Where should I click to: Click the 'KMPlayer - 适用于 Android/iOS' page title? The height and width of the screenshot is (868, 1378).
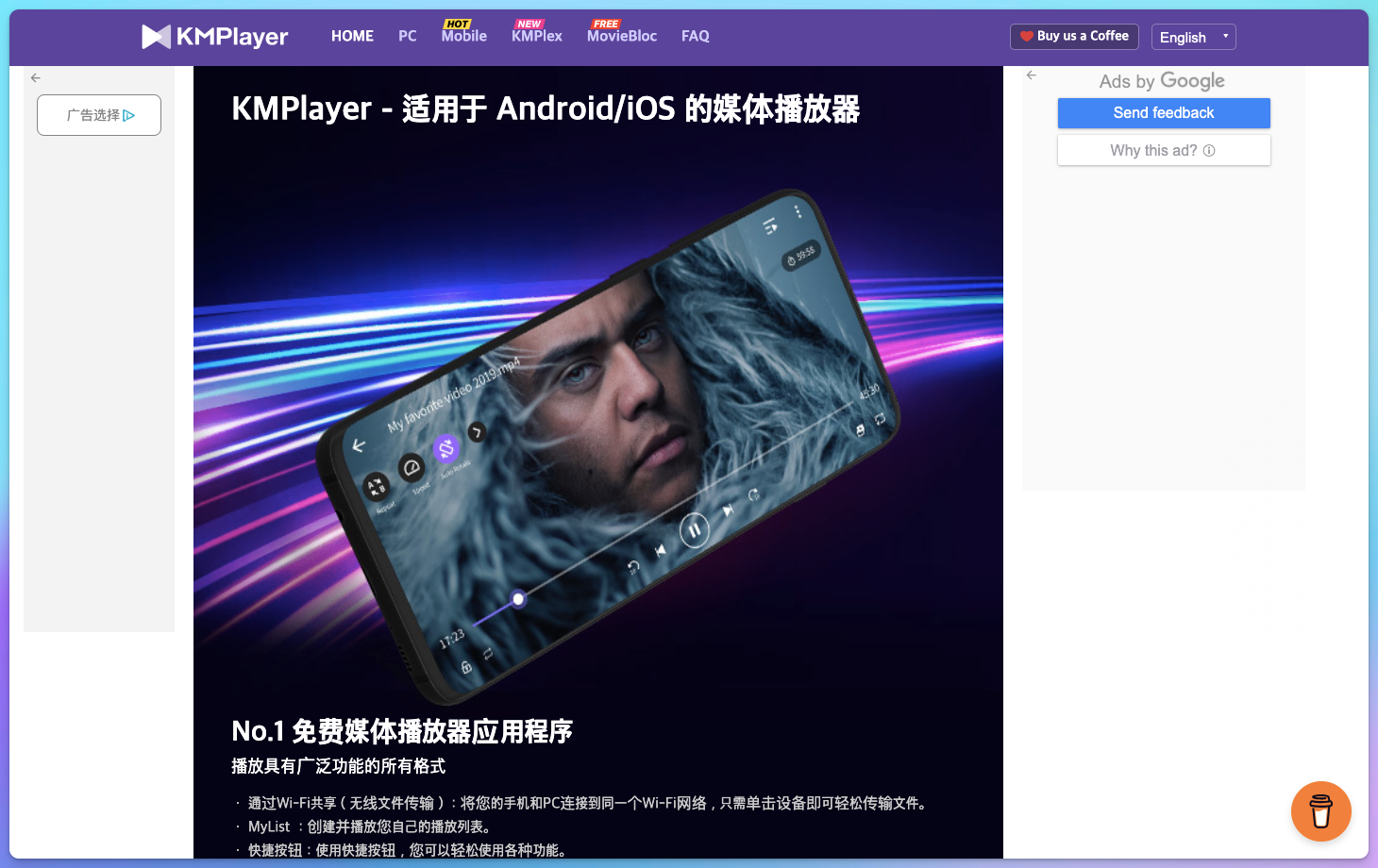pyautogui.click(x=546, y=108)
